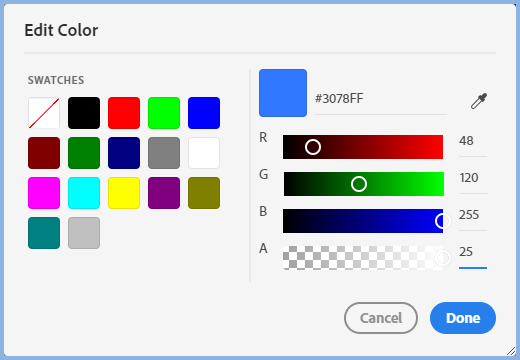This screenshot has width=520, height=360.
Task: Click the G value field showing 120
Action: click(473, 178)
